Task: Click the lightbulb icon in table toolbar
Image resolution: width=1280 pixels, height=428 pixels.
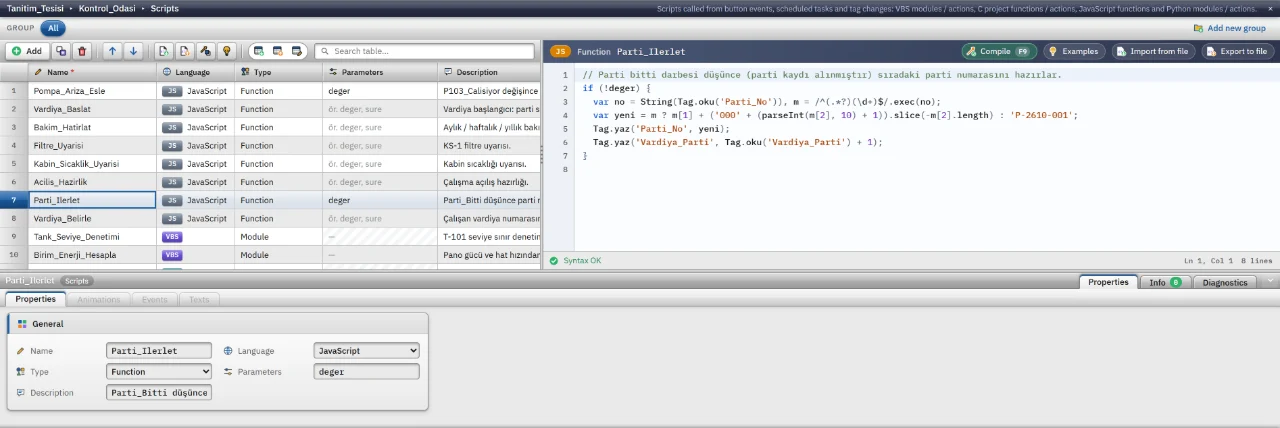Action: pos(226,50)
